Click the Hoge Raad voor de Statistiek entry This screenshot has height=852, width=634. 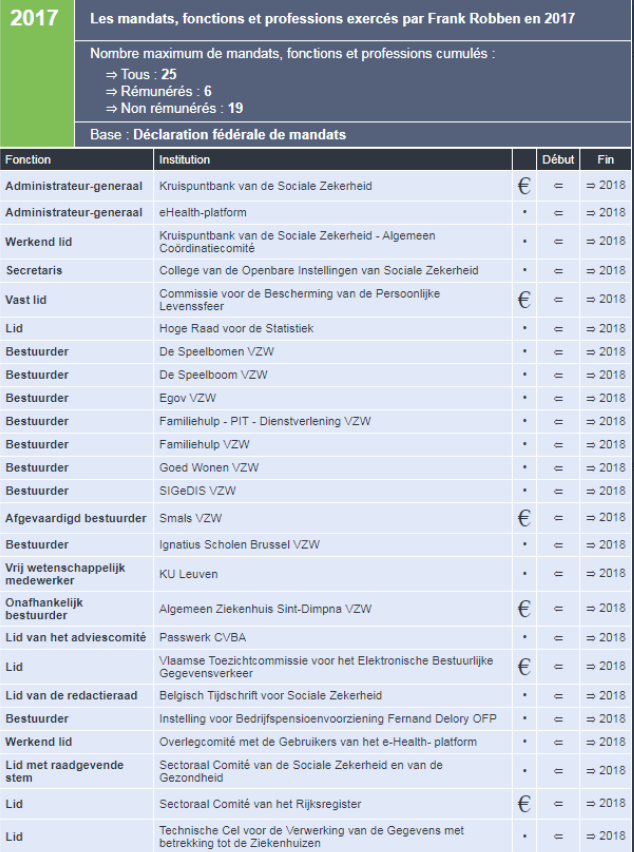[x=236, y=328]
